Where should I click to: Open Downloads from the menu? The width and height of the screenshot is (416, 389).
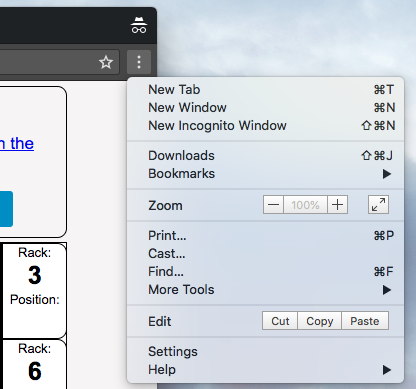click(x=266, y=156)
